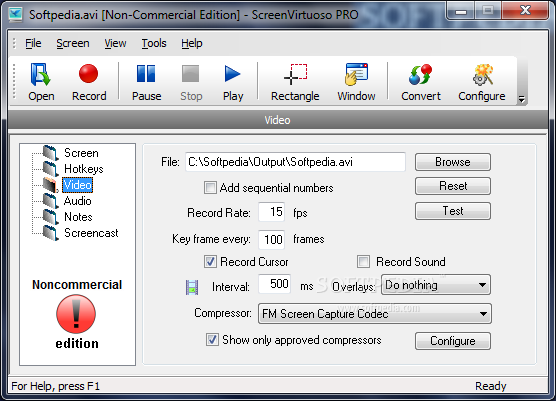This screenshot has height=401, width=556.
Task: Choose the Window capture tool
Action: (356, 82)
